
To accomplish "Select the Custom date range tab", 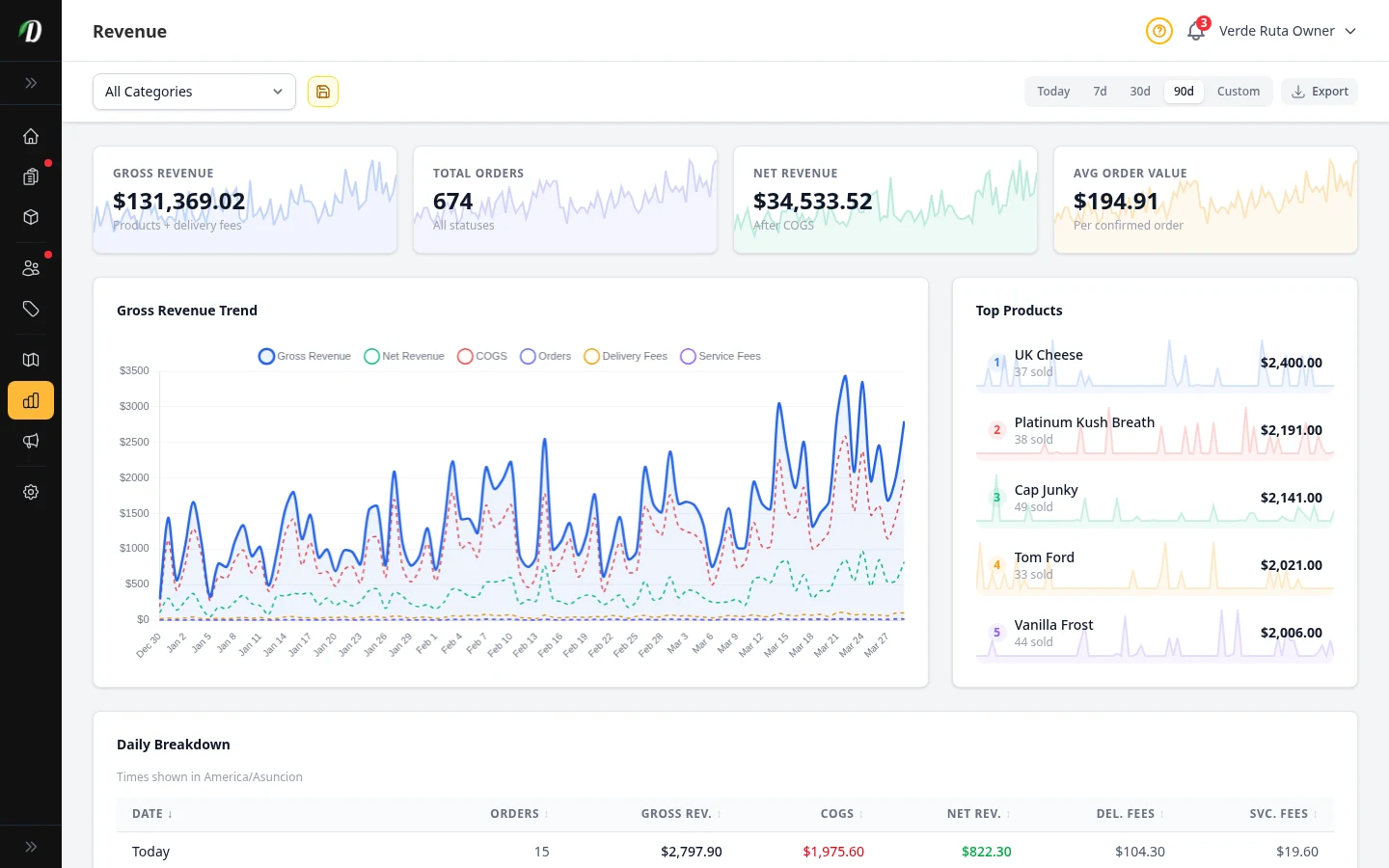I will pyautogui.click(x=1239, y=91).
